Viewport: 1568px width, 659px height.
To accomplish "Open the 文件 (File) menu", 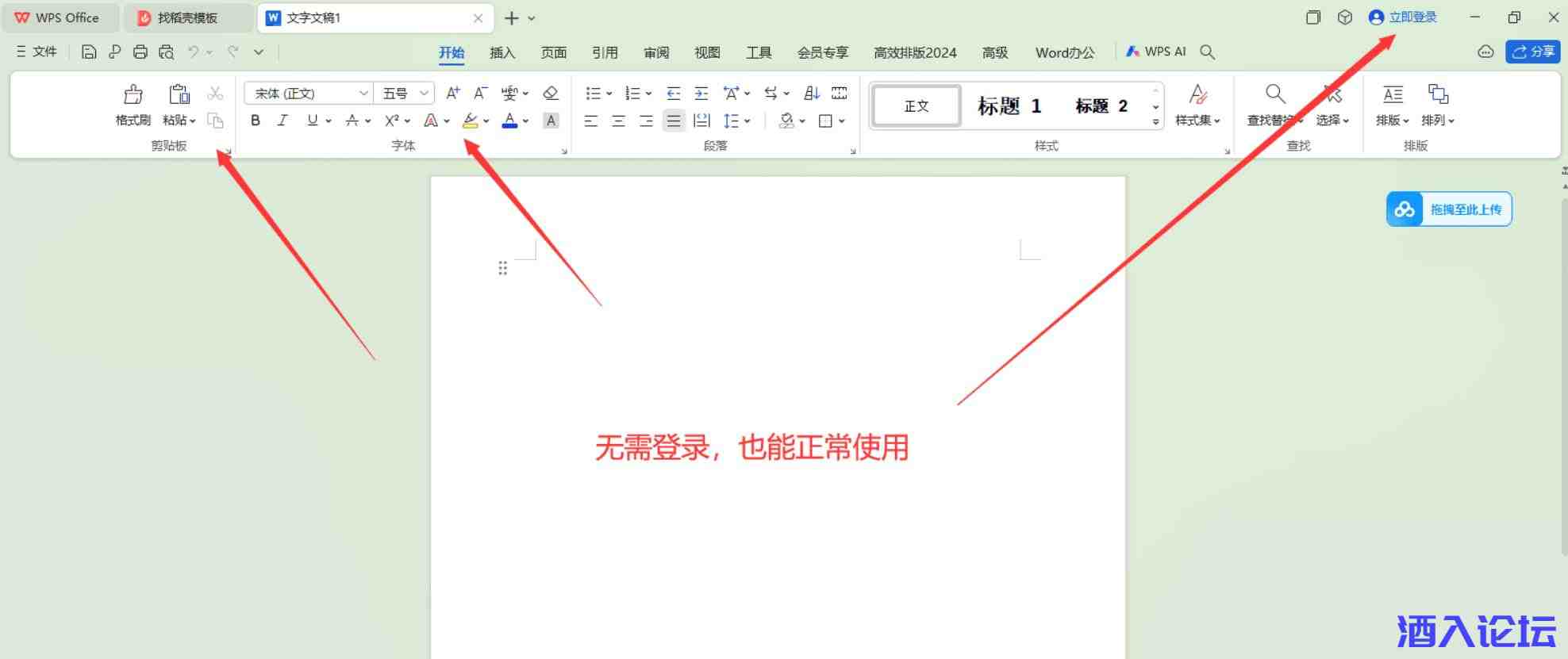I will [x=37, y=52].
